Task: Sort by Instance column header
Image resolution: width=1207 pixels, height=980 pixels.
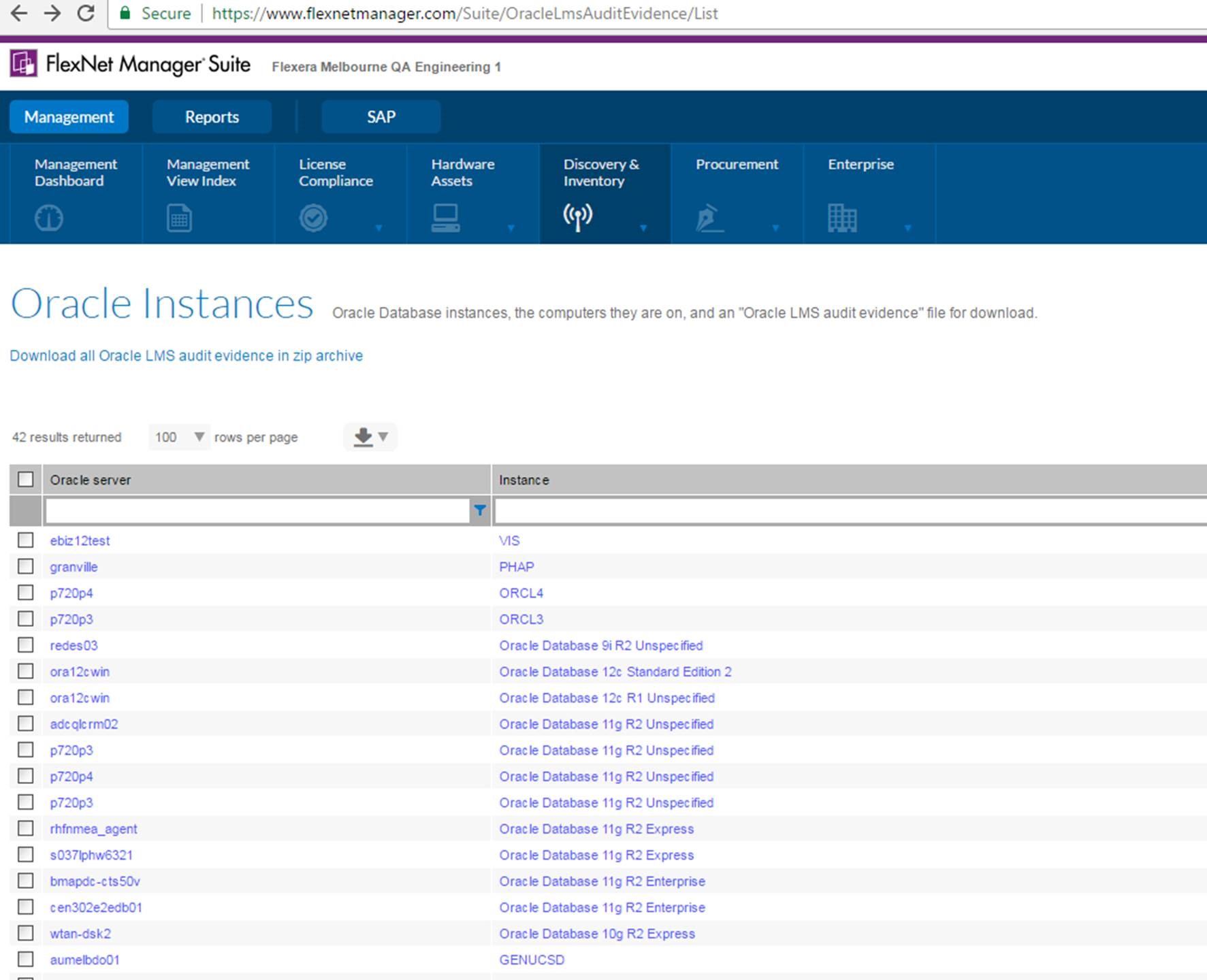Action: (524, 480)
